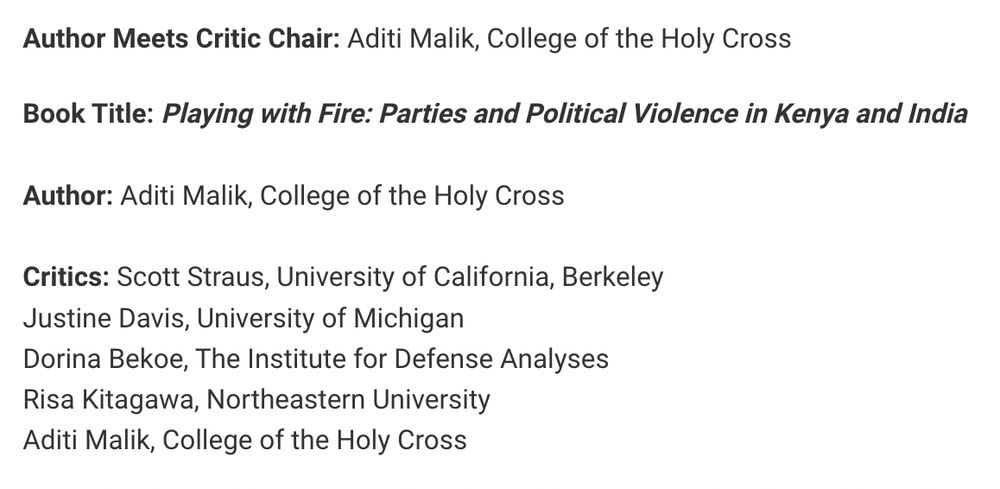1000x489 pixels.
Task: Click 'The Institute for Defense Analyses' text
Action: pos(402,359)
